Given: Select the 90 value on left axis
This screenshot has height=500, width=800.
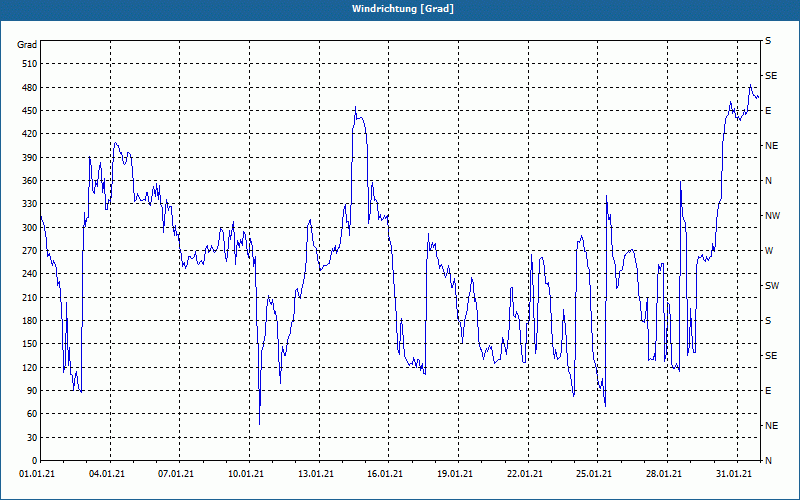Looking at the screenshot, I should (32, 391).
